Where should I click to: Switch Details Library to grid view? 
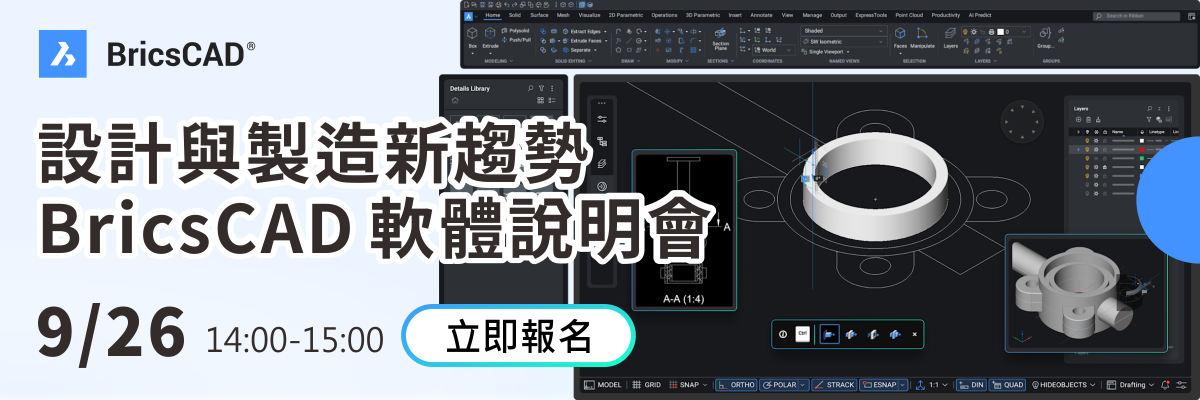tap(540, 100)
